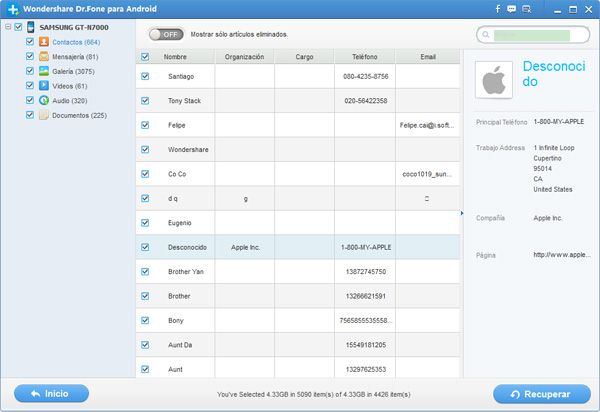Toggle 'Mostrar sólo artículos eliminados' switch

(166, 34)
